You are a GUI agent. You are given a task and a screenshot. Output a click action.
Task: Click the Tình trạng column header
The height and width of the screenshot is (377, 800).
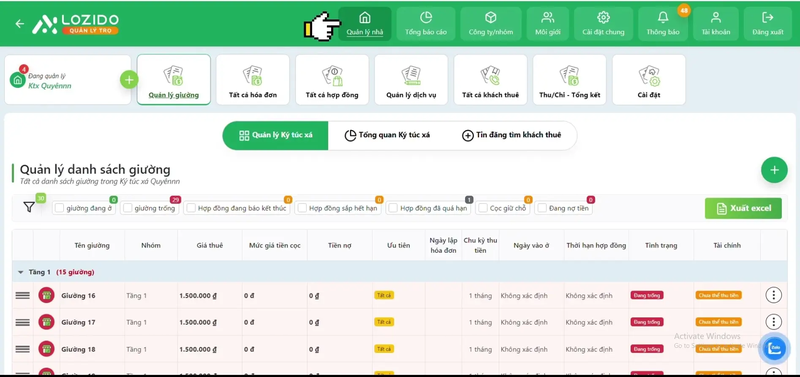pos(661,245)
